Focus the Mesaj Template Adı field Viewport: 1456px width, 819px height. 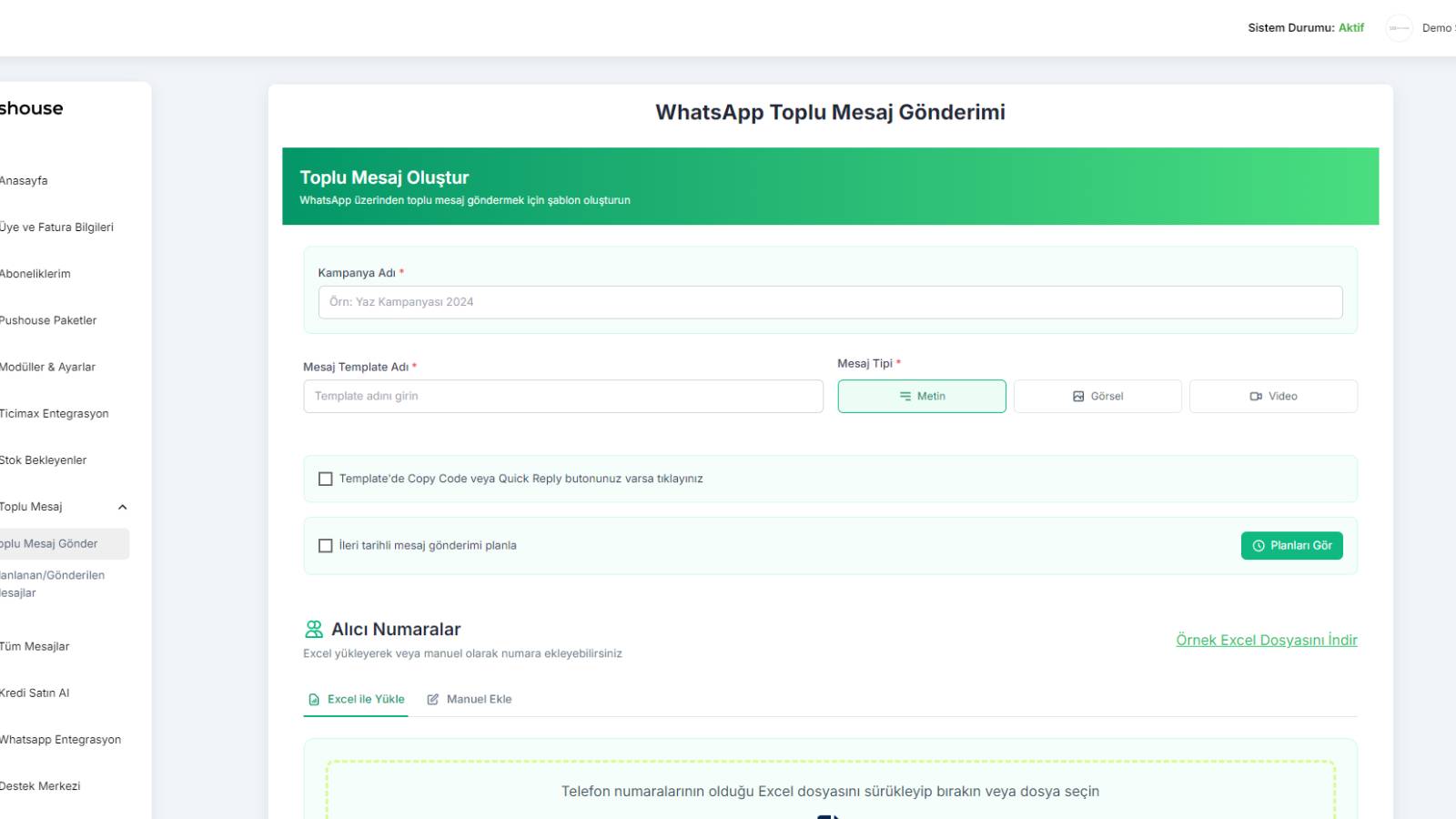[x=563, y=396]
